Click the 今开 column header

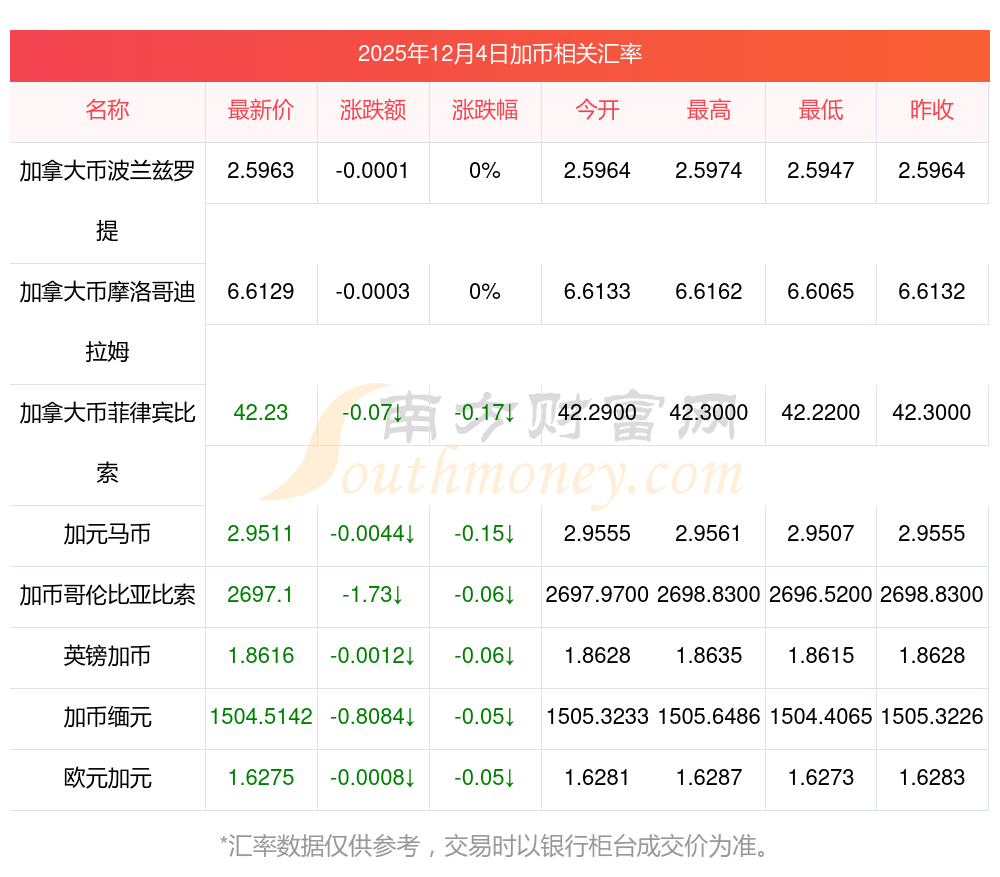tap(597, 111)
